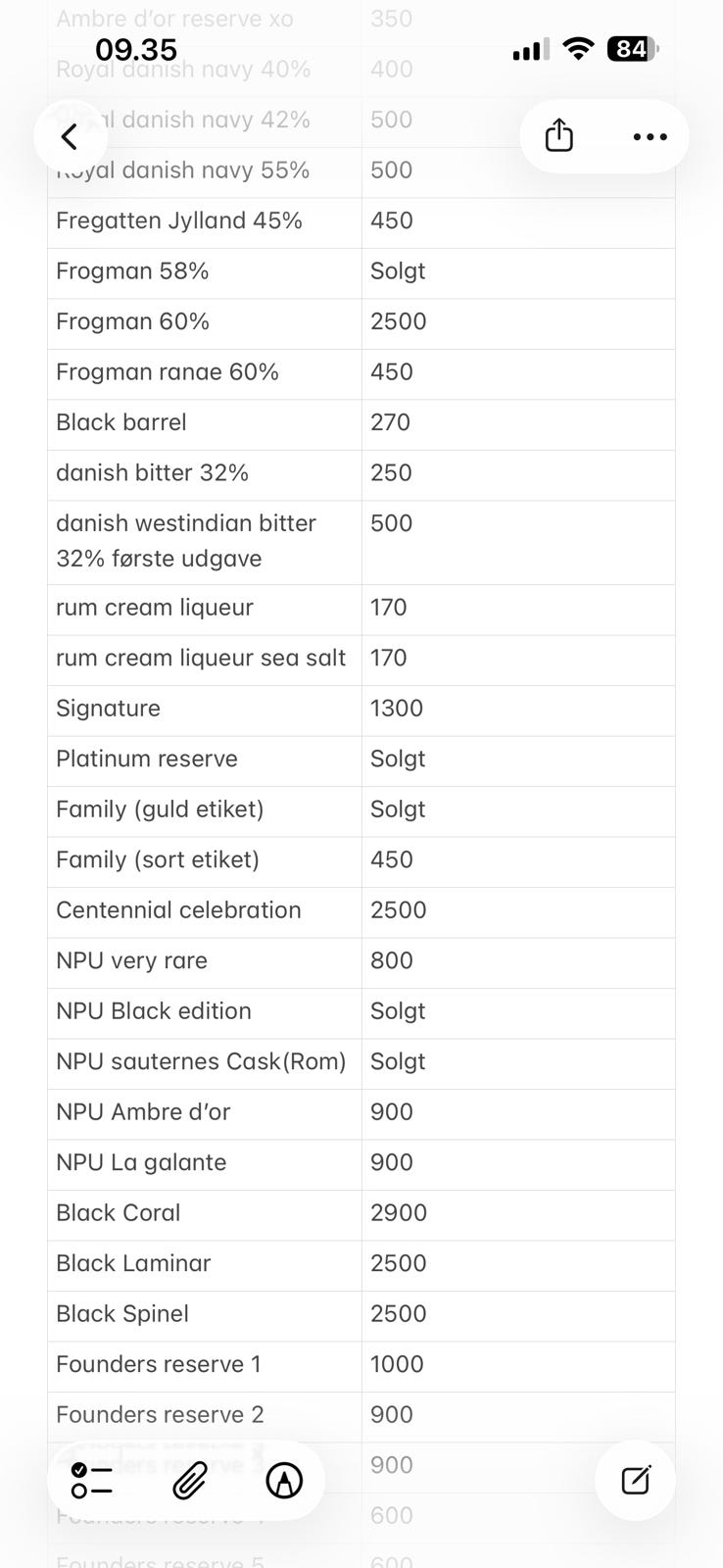Tap the Fregatten Jylland 45% cell
The width and height of the screenshot is (723, 1568).
[x=204, y=220]
